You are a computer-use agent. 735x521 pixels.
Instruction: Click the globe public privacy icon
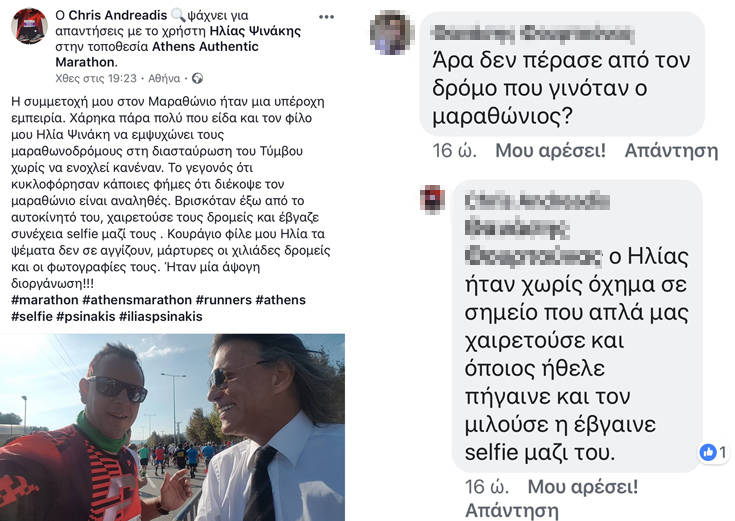click(198, 78)
